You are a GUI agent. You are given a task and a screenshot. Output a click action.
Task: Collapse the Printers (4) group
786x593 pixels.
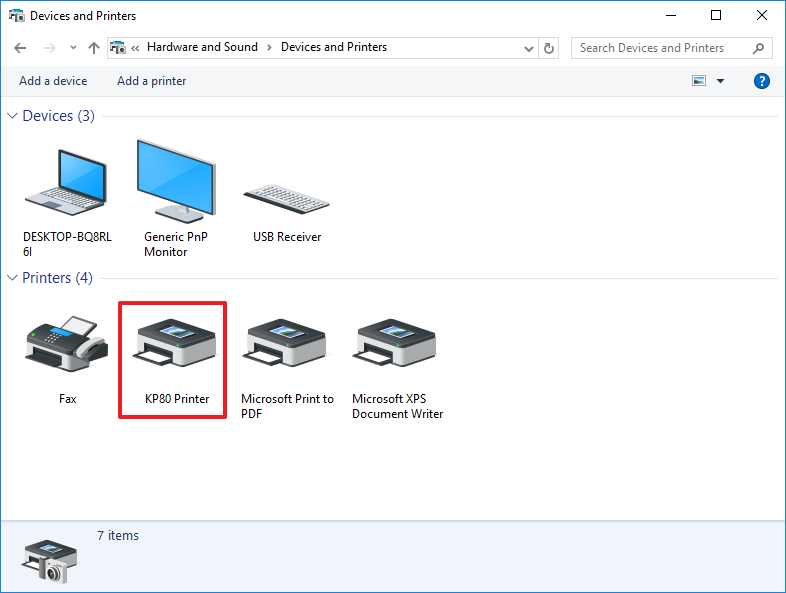[x=13, y=278]
